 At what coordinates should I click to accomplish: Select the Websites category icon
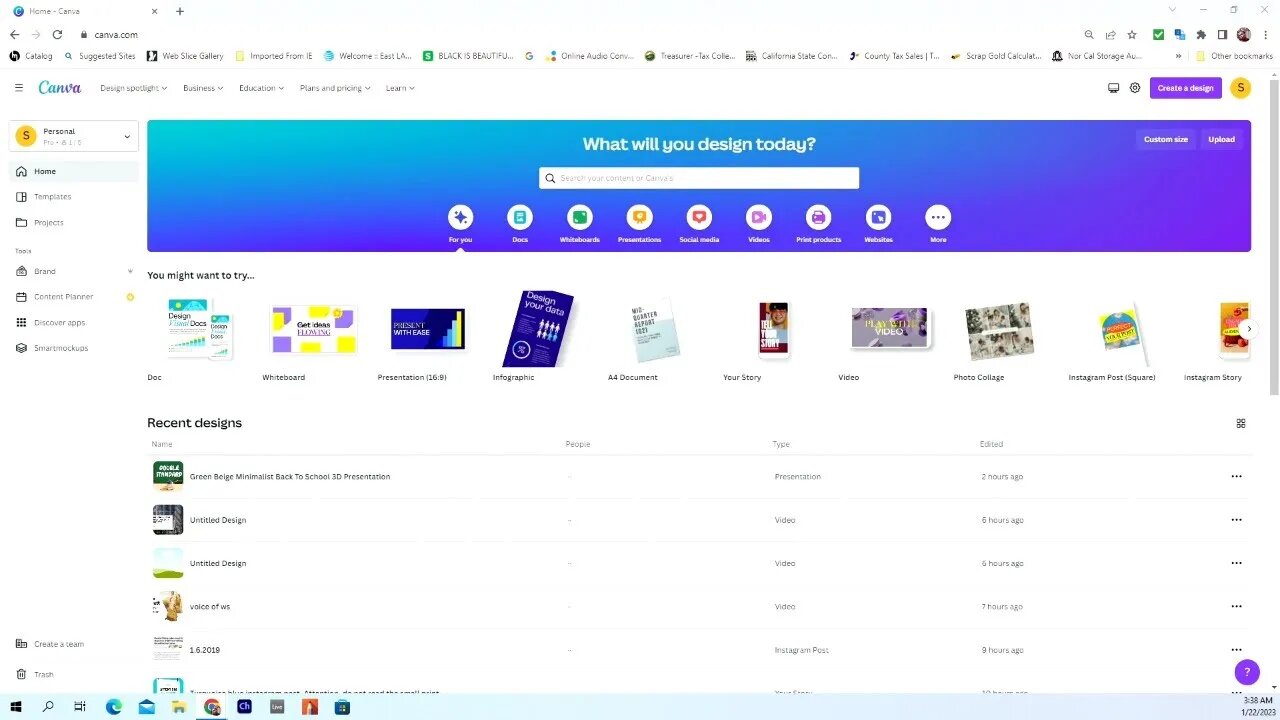pyautogui.click(x=878, y=217)
